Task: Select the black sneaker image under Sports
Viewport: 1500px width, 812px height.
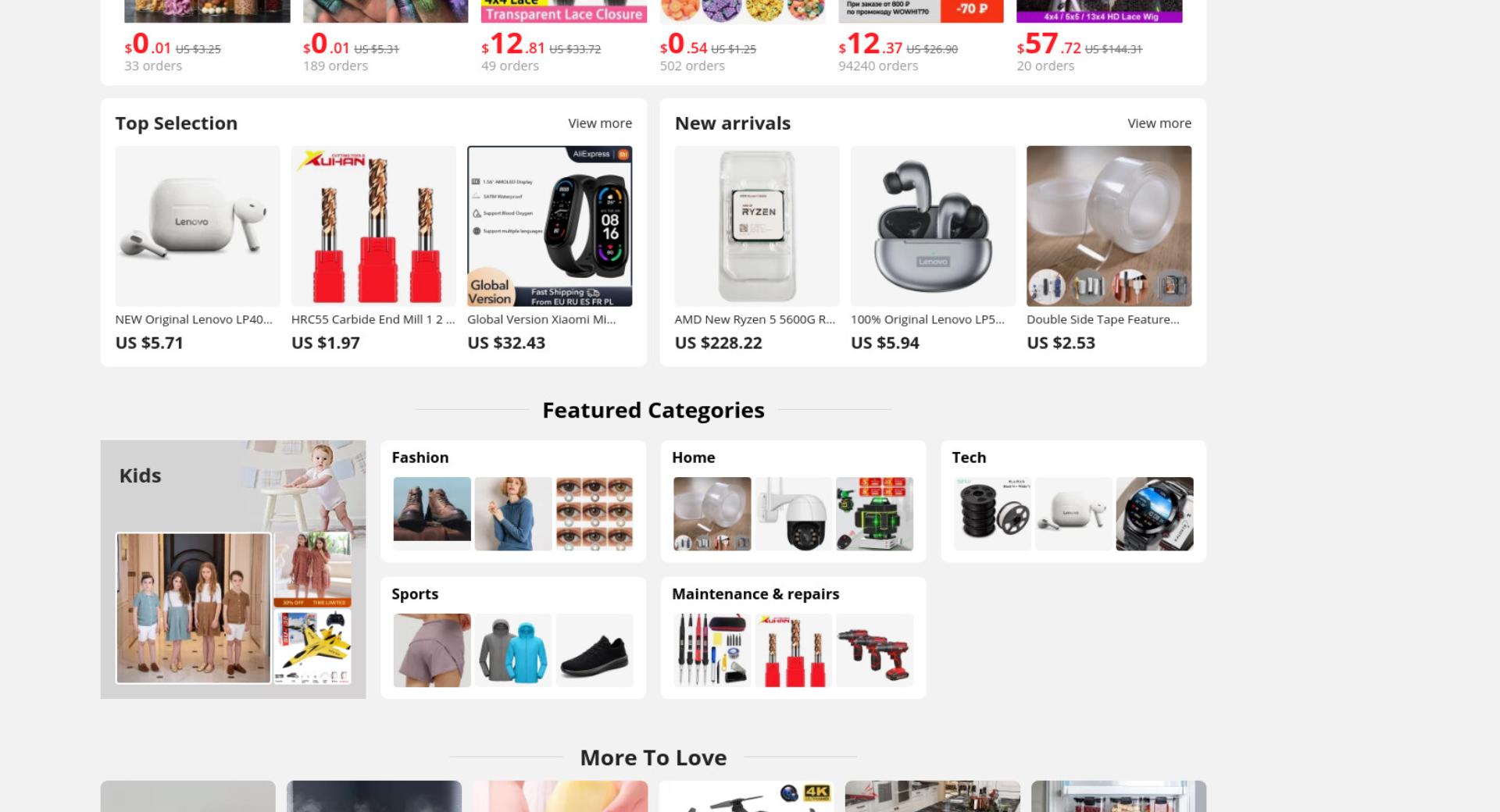Action: coord(595,650)
